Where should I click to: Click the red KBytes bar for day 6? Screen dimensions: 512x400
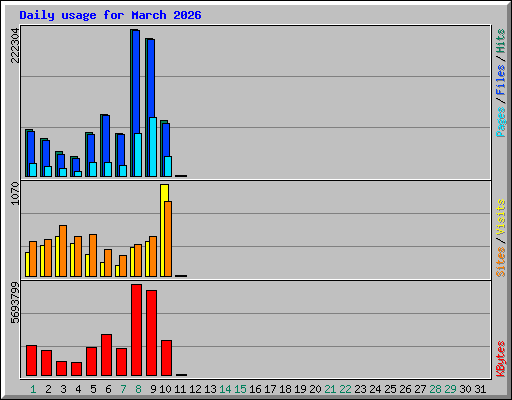tap(106, 355)
